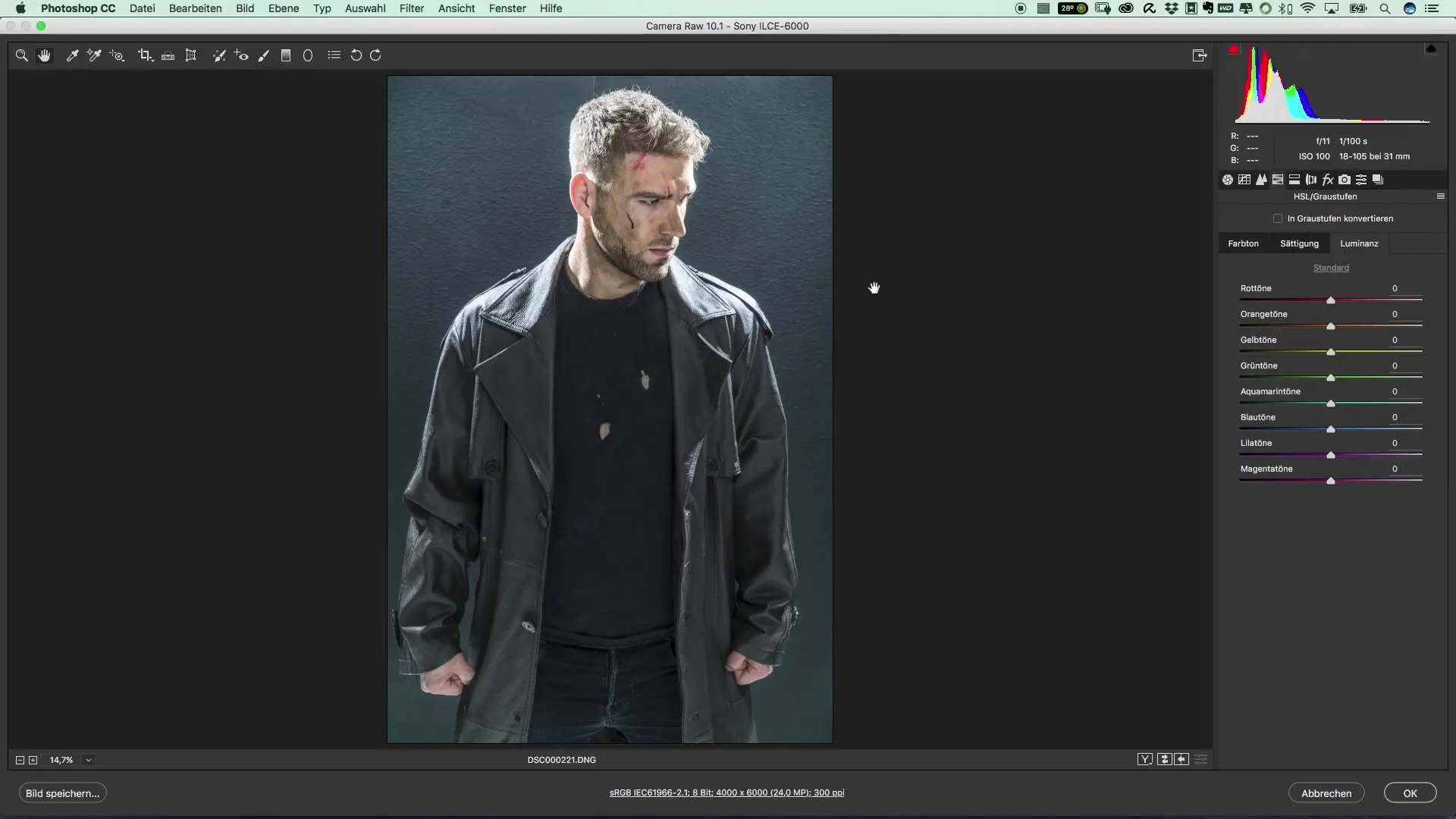Adjust the Rottöne luminance slider
Screen dimensions: 1456x819
(x=1331, y=300)
